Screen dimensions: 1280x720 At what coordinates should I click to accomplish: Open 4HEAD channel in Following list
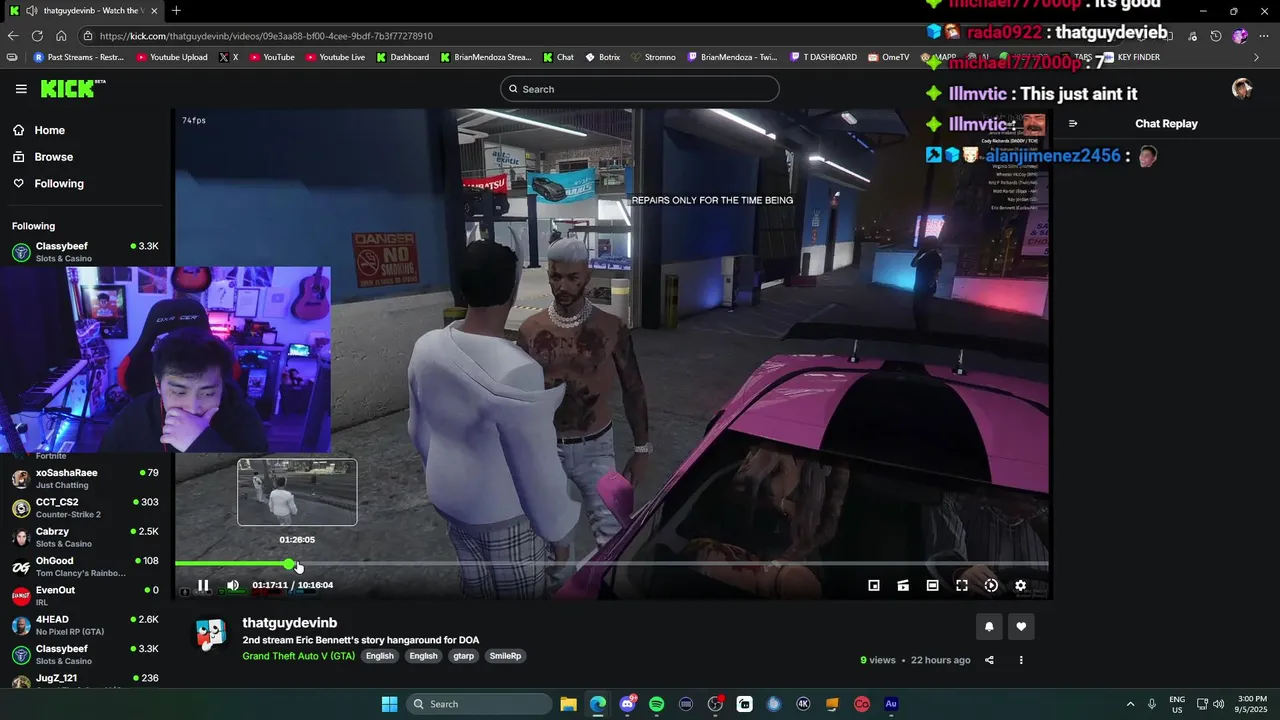[x=85, y=625]
